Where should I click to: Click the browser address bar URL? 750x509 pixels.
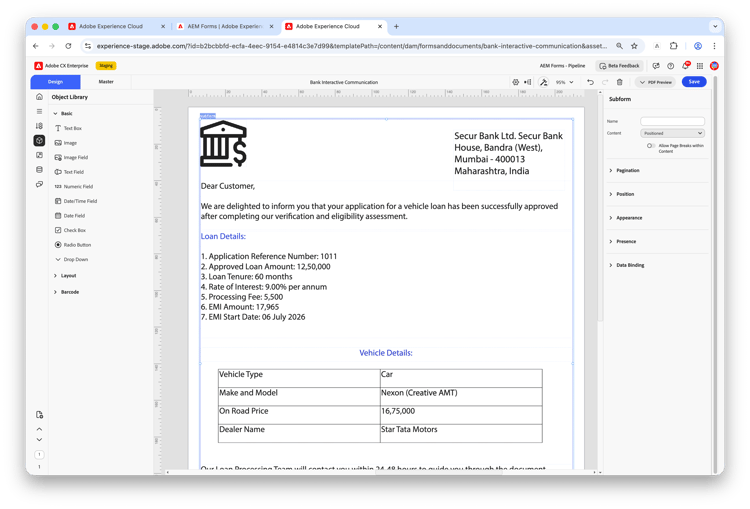click(x=352, y=46)
